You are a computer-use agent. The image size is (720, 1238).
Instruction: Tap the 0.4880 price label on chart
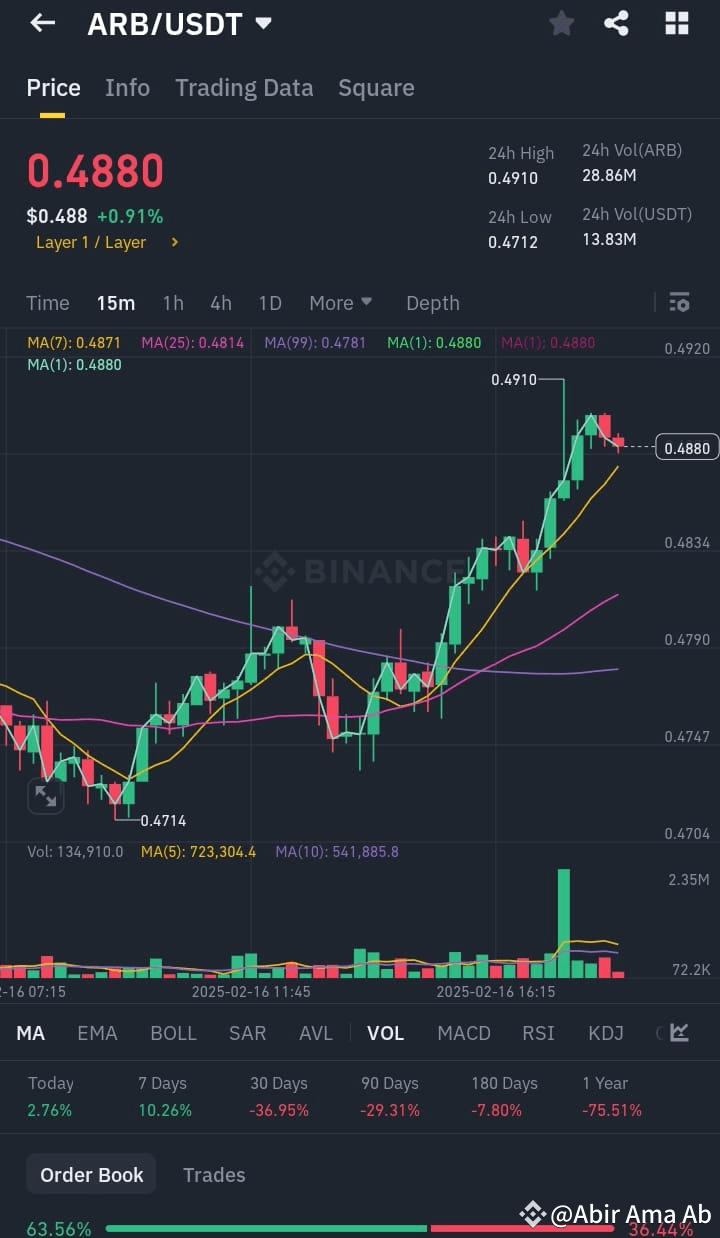(686, 447)
